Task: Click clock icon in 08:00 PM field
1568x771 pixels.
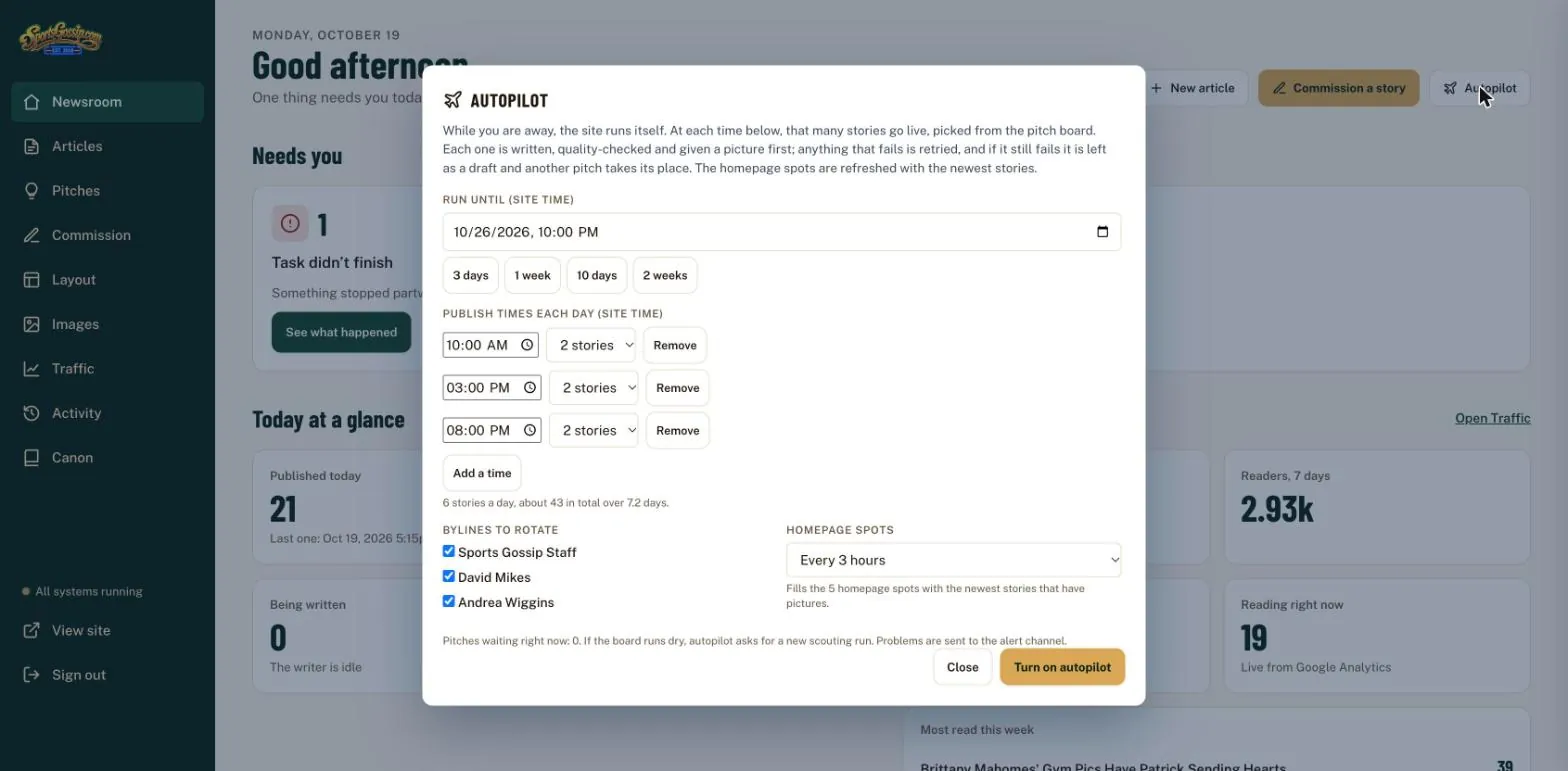Action: coord(530,431)
